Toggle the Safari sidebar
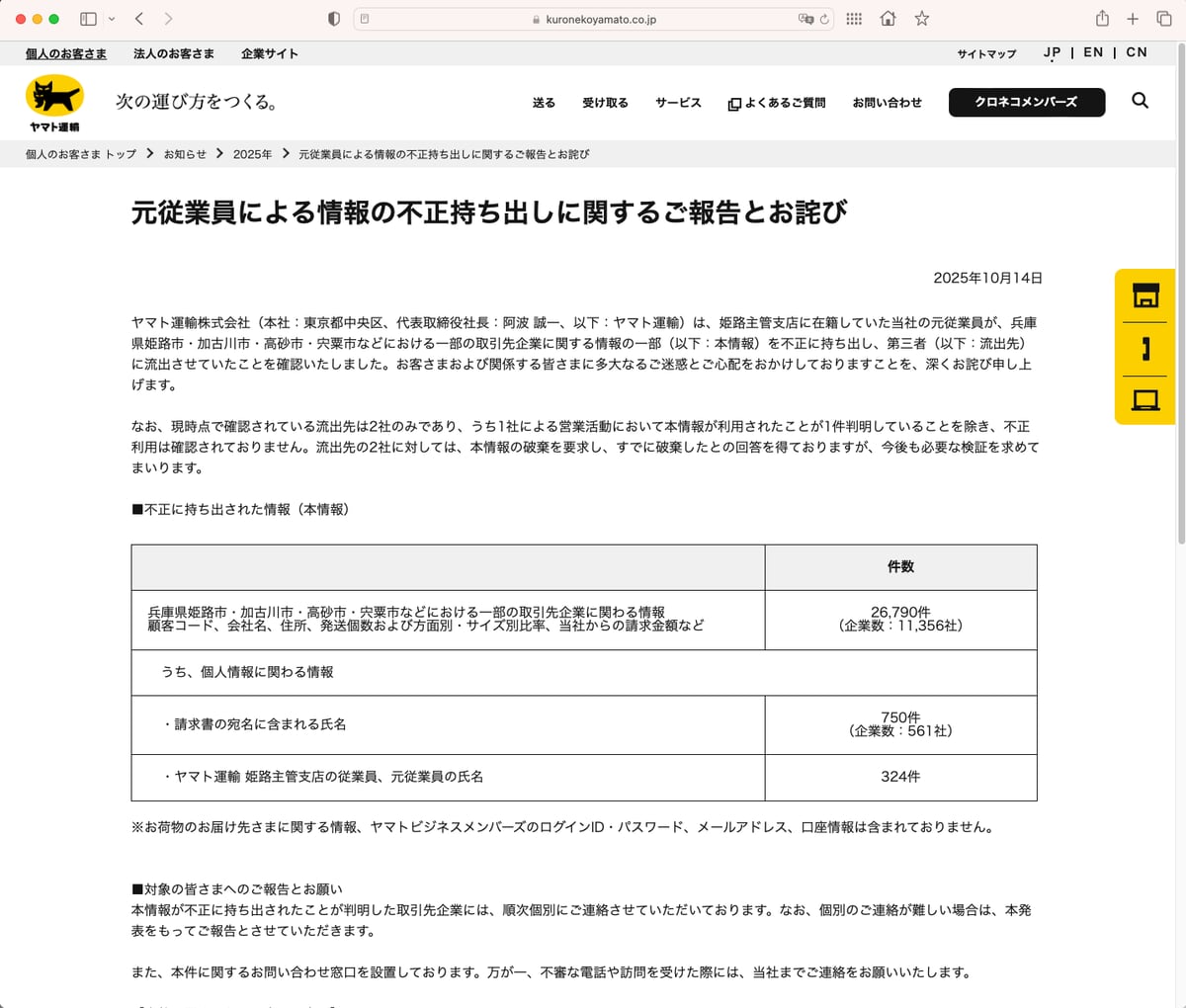Image resolution: width=1186 pixels, height=1008 pixels. click(x=88, y=19)
